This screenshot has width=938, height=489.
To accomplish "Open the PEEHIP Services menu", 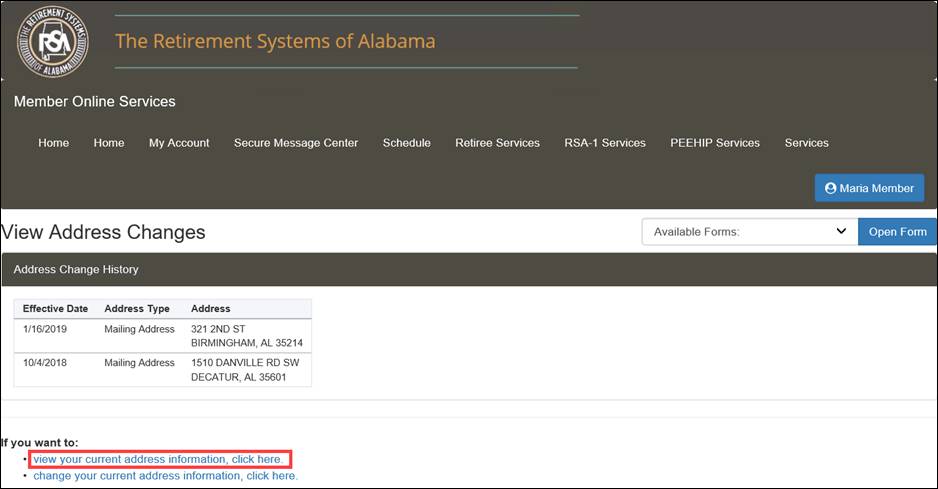I will click(x=715, y=143).
